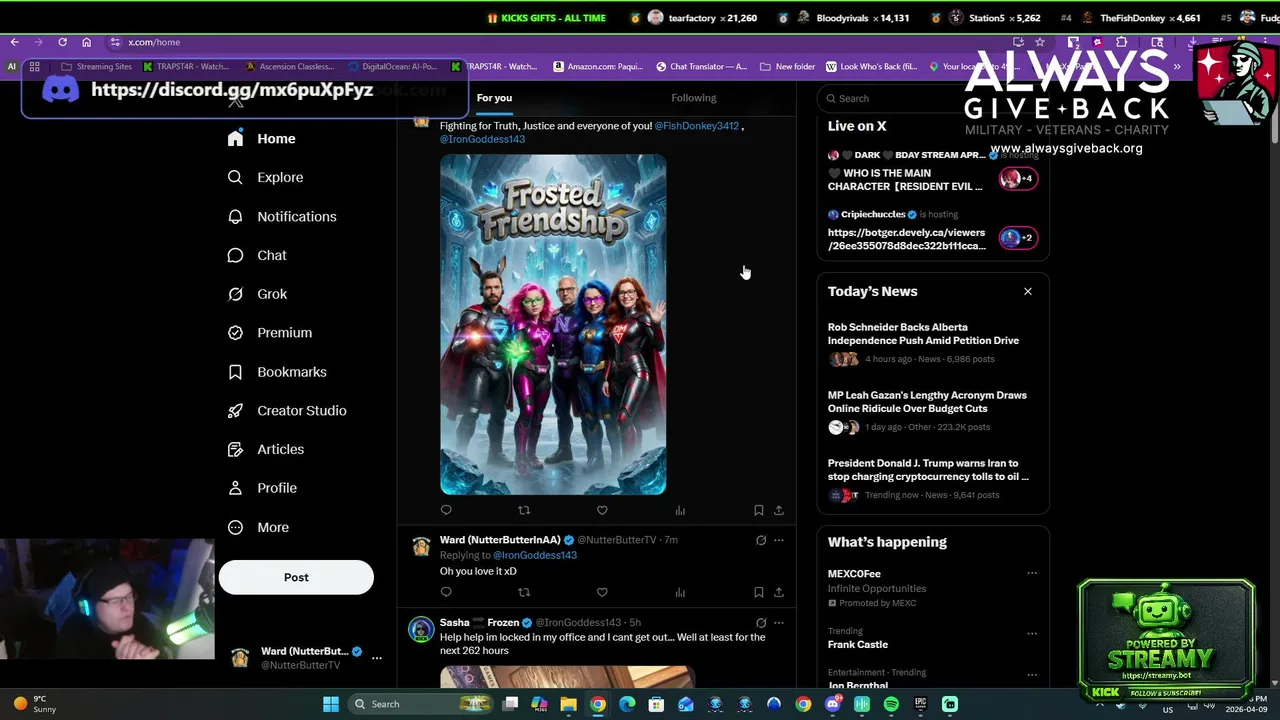Open the Chat Translator bookmark
1280x720 pixels.
point(701,67)
